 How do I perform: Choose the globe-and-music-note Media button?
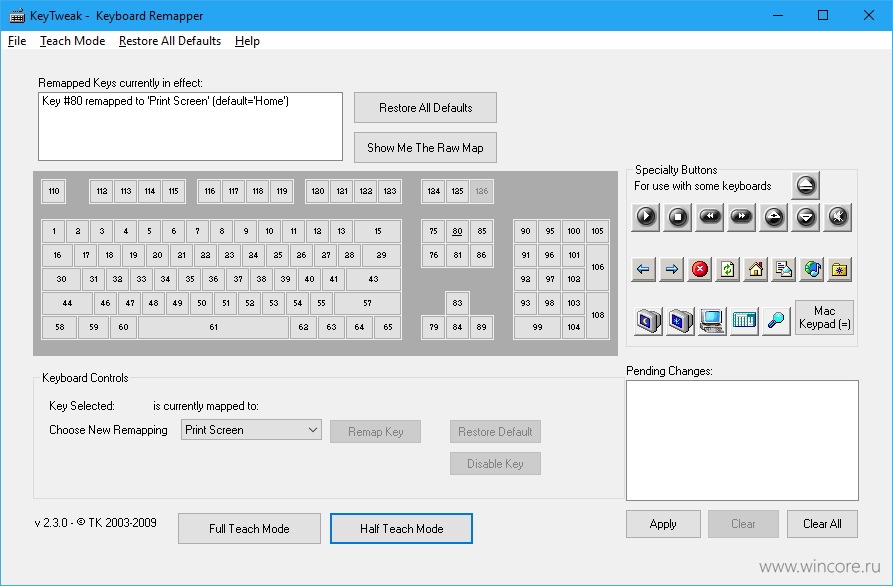coord(812,269)
